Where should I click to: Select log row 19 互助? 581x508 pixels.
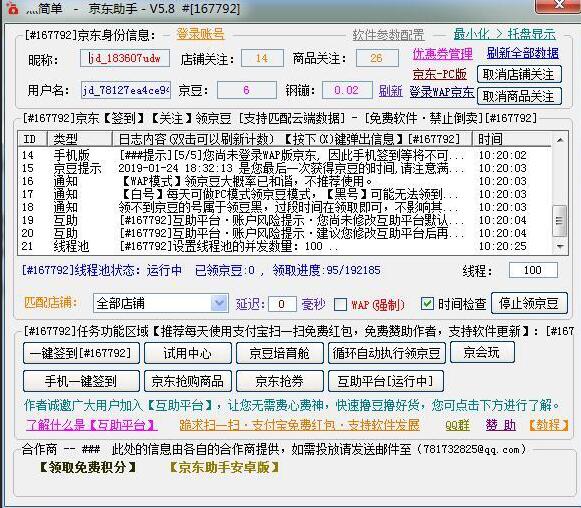pyautogui.click(x=285, y=220)
